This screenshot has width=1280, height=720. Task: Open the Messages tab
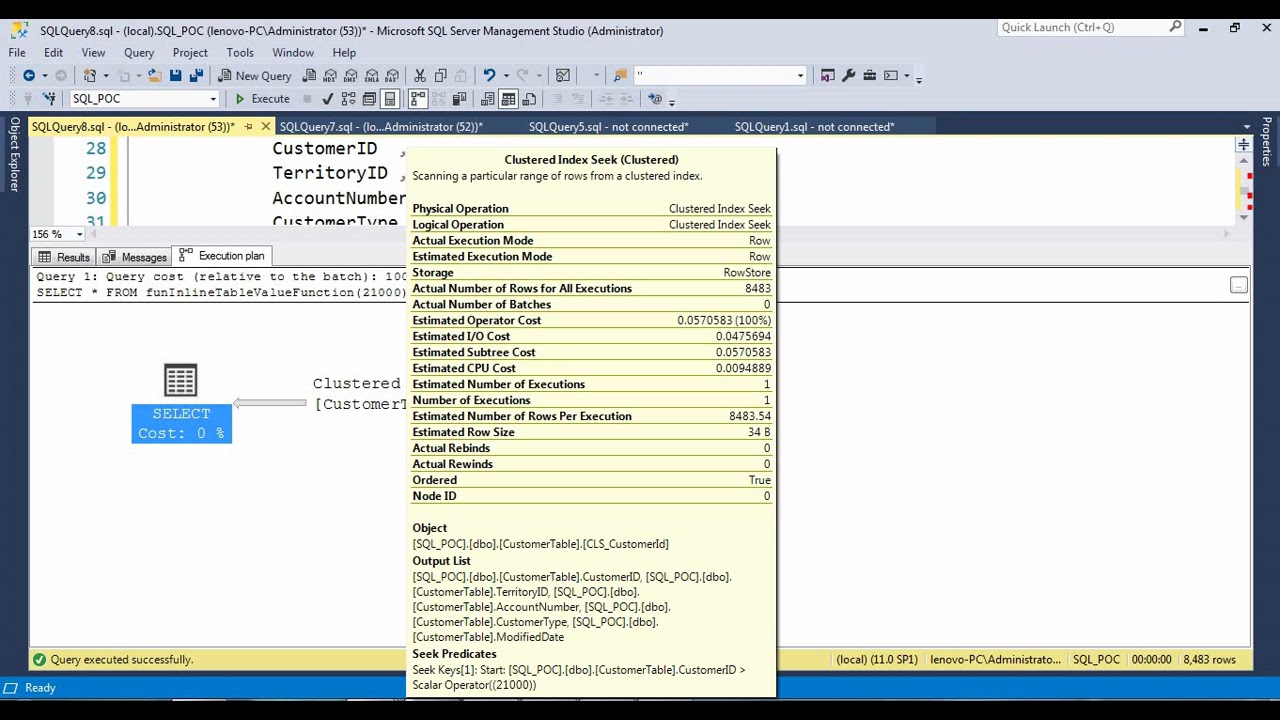(x=134, y=257)
